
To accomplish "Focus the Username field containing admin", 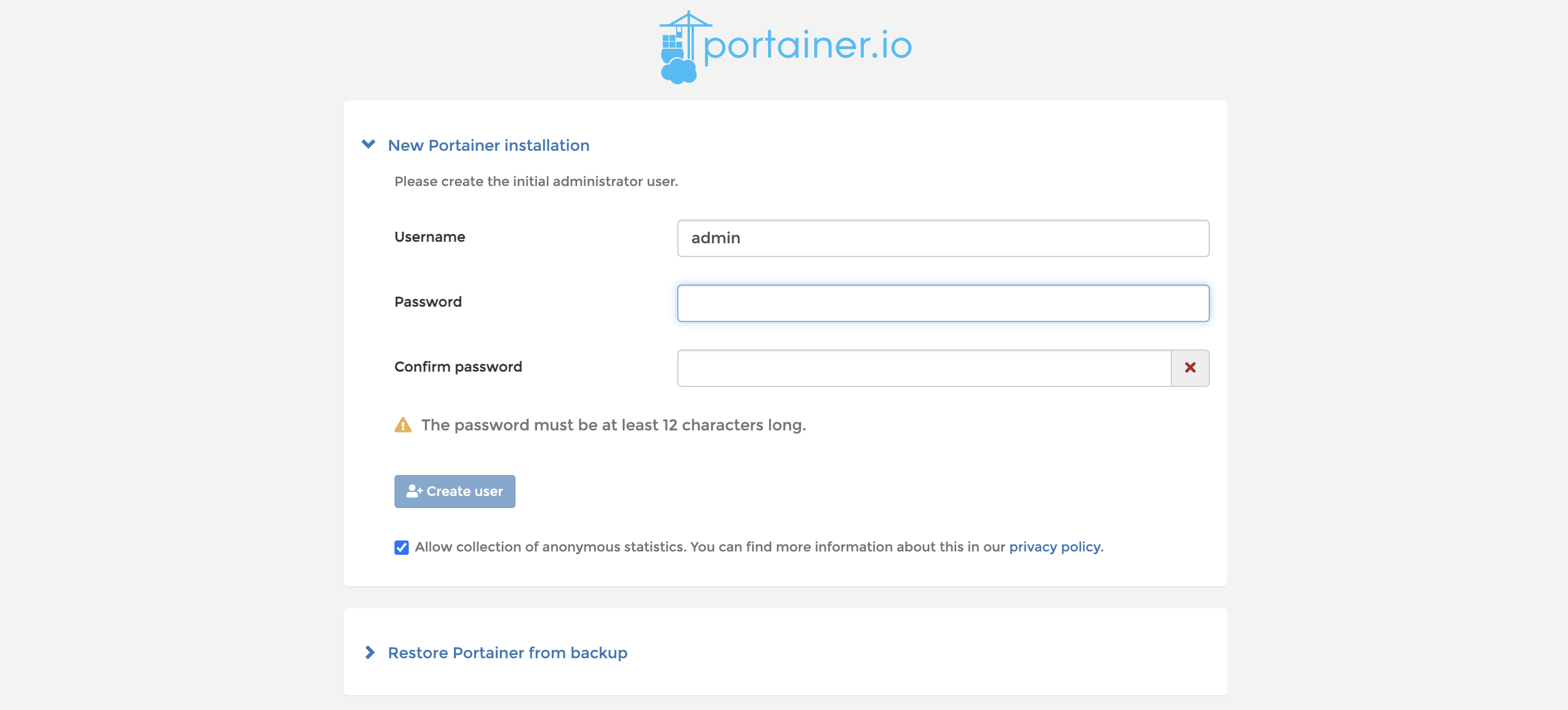I will pos(942,238).
